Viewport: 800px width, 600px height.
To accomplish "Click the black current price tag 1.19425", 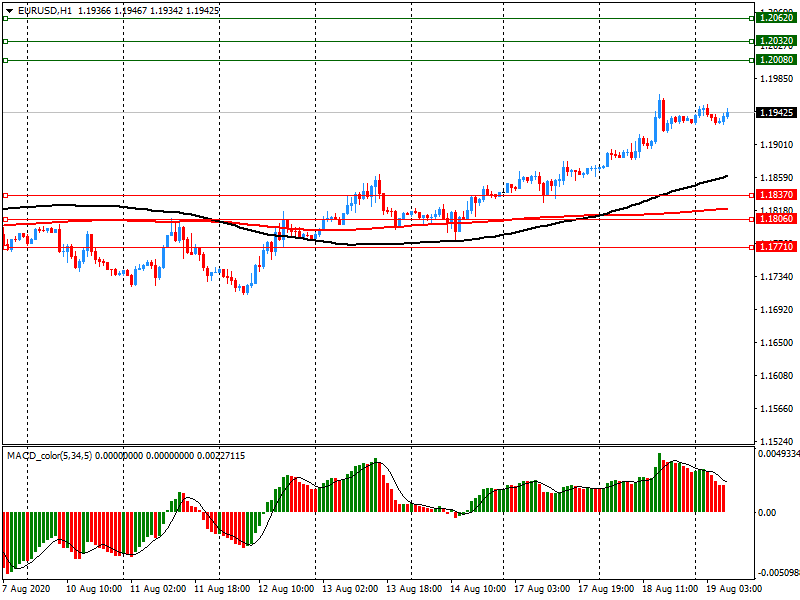I will 775,113.
